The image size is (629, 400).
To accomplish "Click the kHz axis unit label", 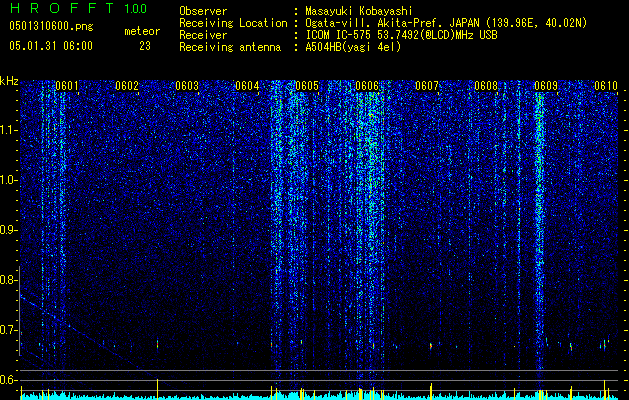I will coord(9,81).
